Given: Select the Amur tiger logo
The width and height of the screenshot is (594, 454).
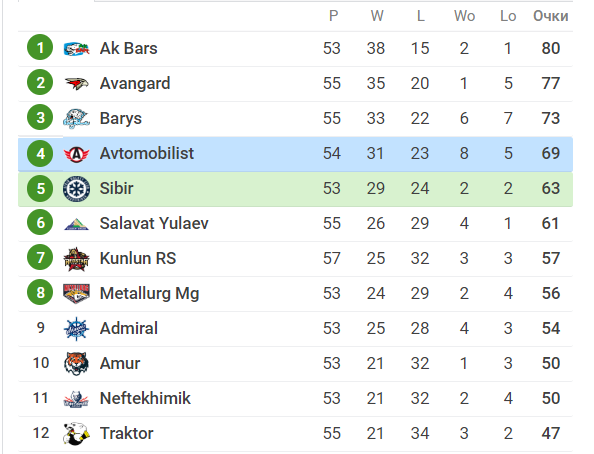Looking at the screenshot, I should click(76, 363).
